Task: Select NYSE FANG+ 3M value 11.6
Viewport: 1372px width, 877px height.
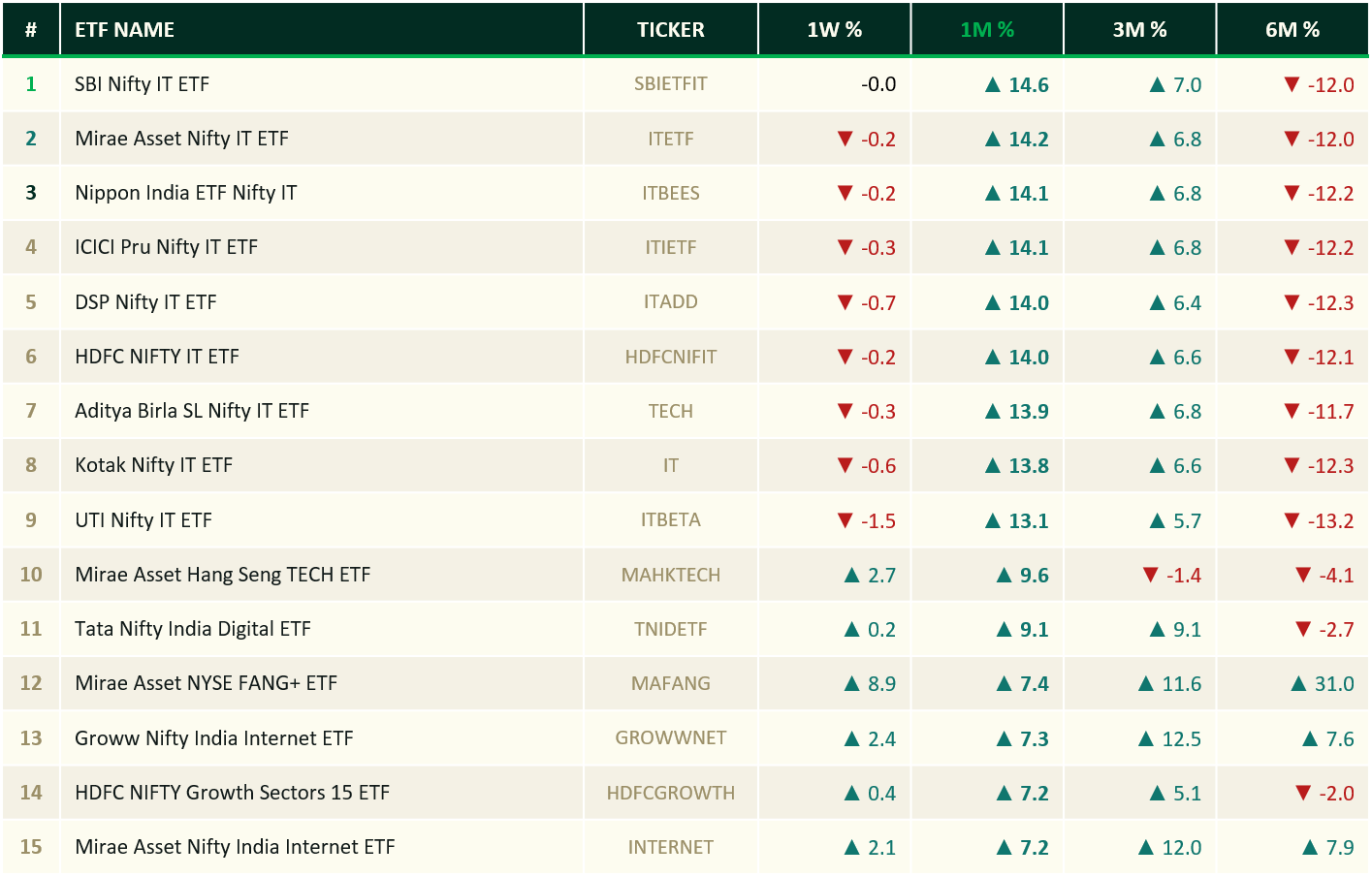Action: point(1169,683)
